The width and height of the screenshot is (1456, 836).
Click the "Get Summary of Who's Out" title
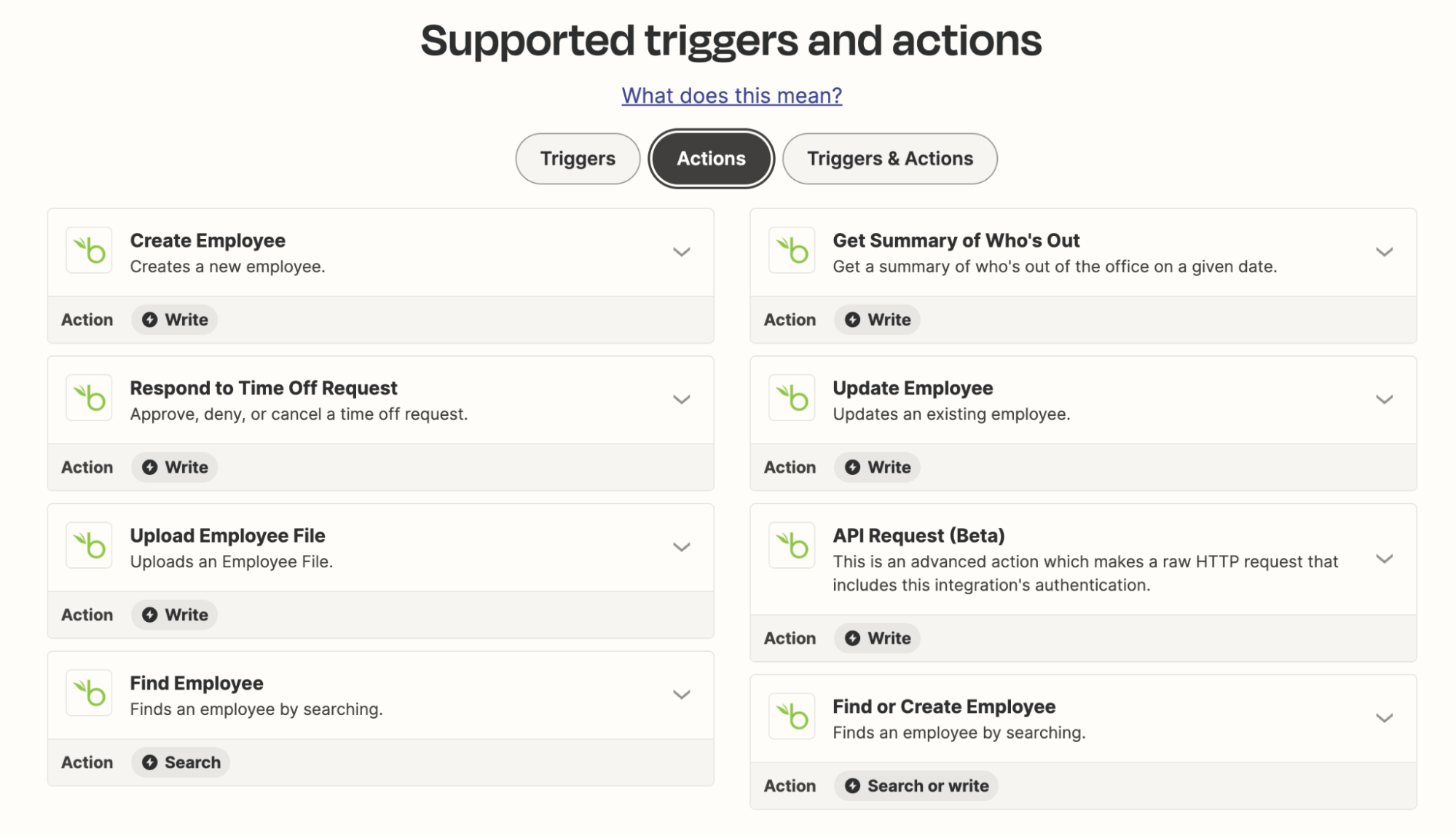[956, 240]
